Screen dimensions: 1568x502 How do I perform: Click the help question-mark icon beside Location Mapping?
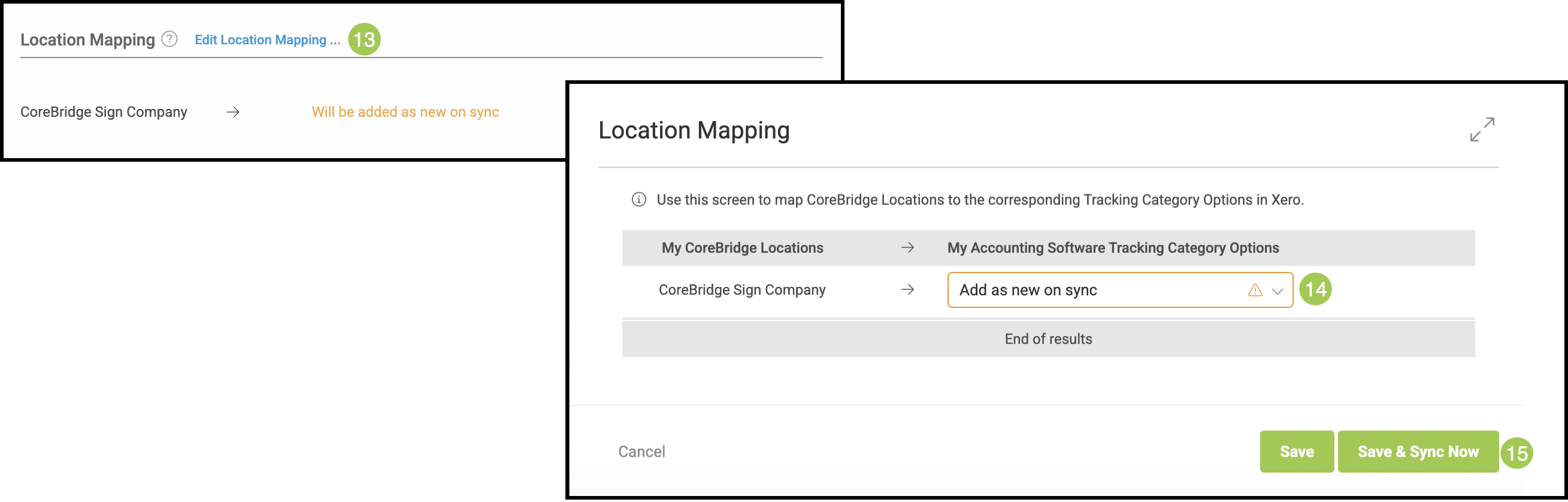pyautogui.click(x=169, y=39)
